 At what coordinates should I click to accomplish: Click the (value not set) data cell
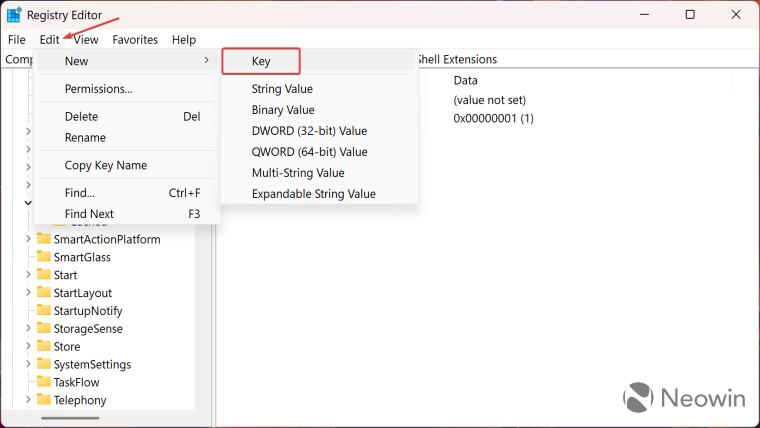click(490, 100)
